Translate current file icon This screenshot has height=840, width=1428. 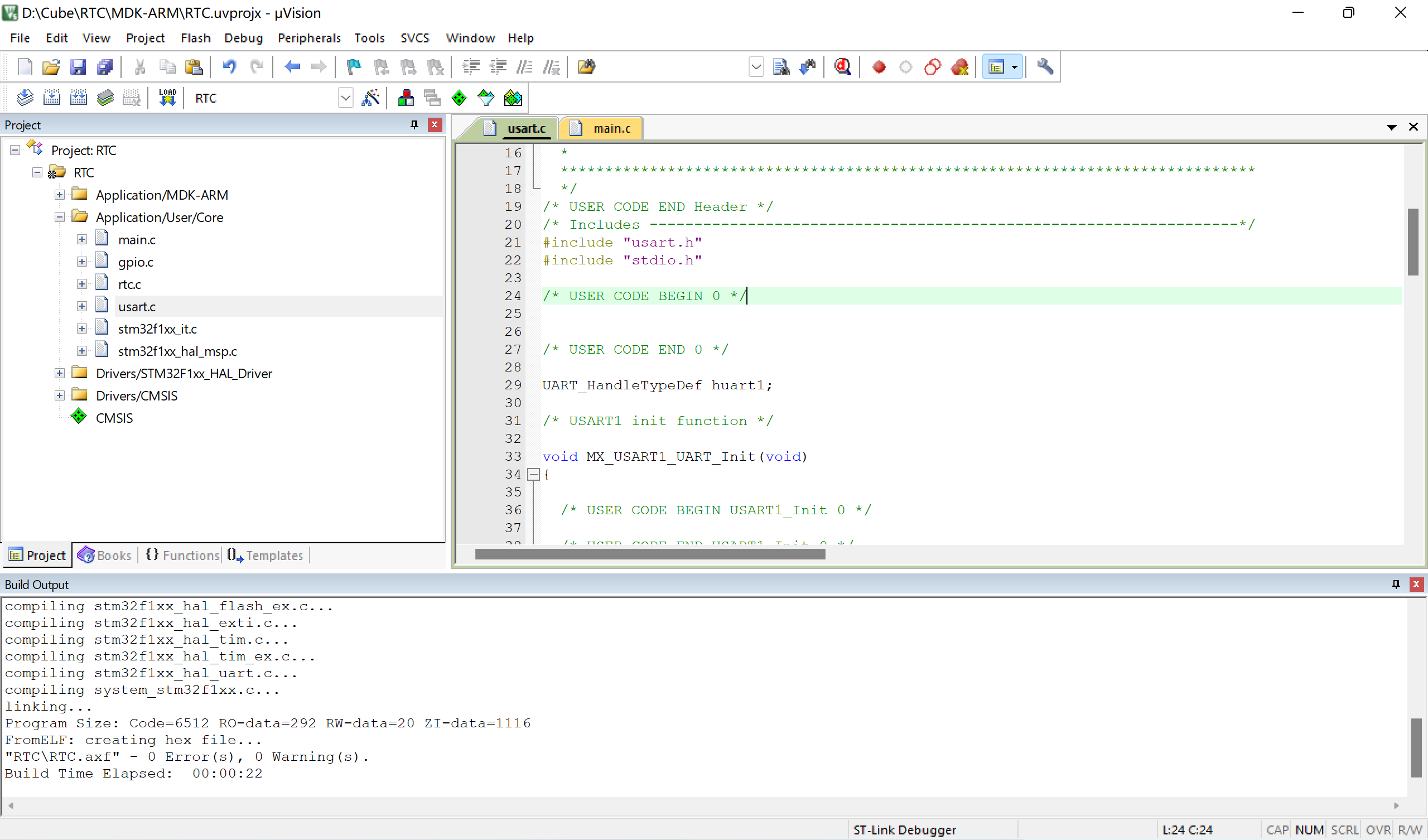point(25,98)
